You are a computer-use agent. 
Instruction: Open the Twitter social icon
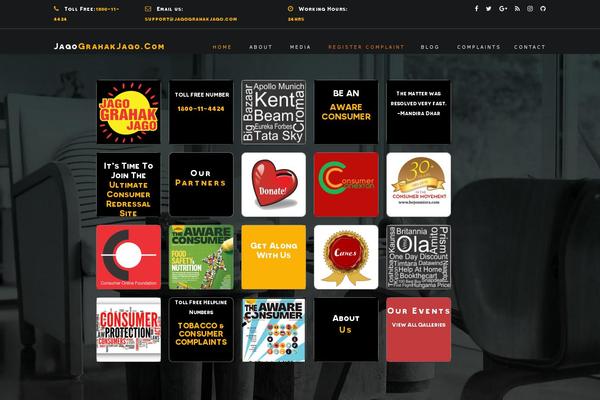(x=489, y=8)
